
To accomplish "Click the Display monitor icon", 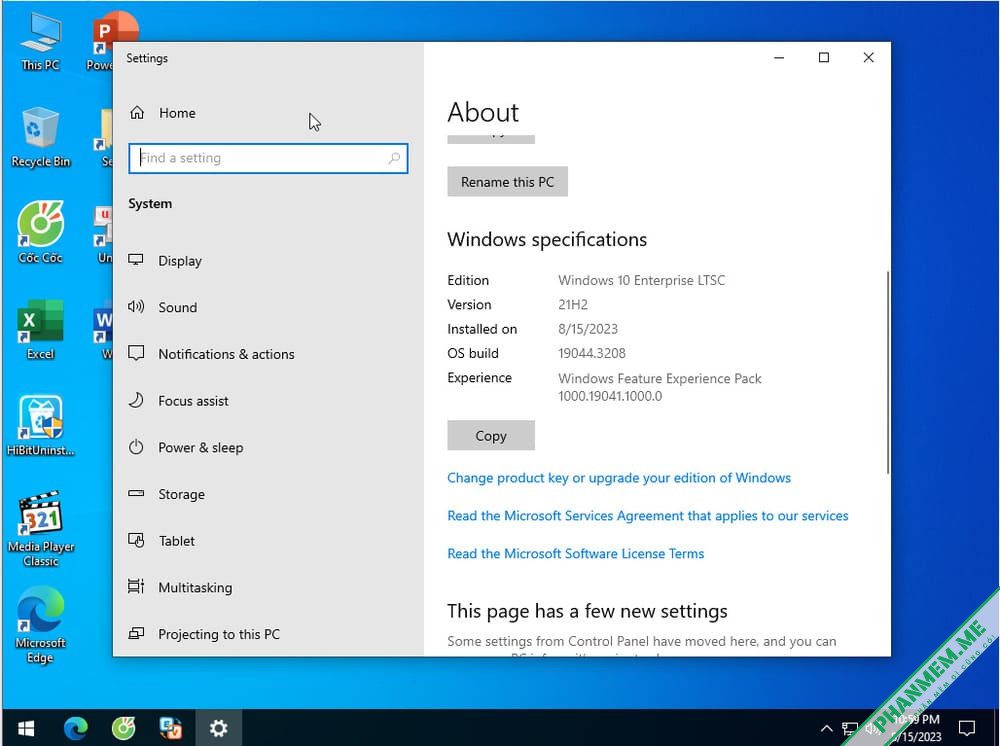I will pos(136,260).
